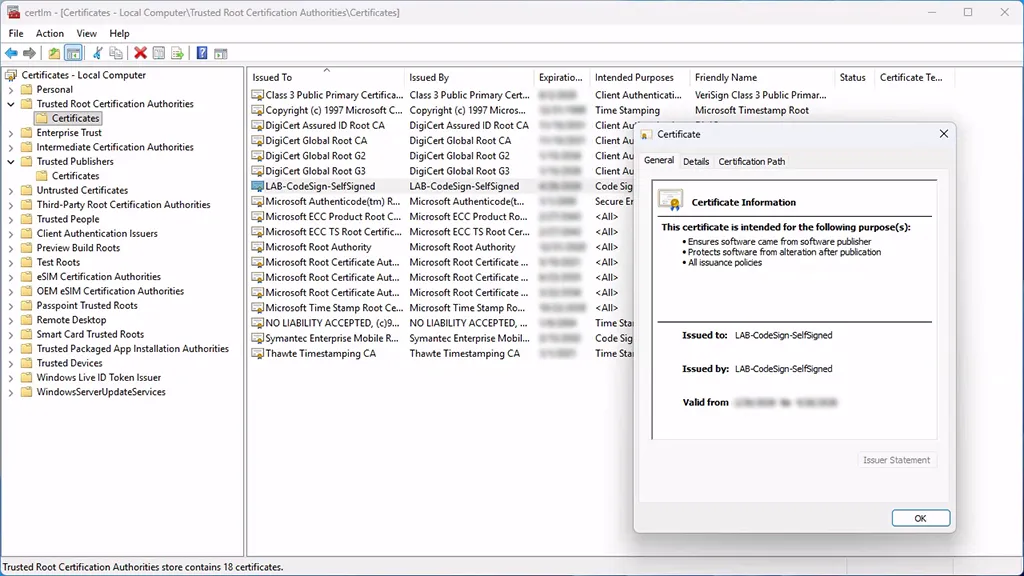The height and width of the screenshot is (576, 1024).
Task: Collapse Trusted Root Certification Authorities node
Action: click(10, 104)
